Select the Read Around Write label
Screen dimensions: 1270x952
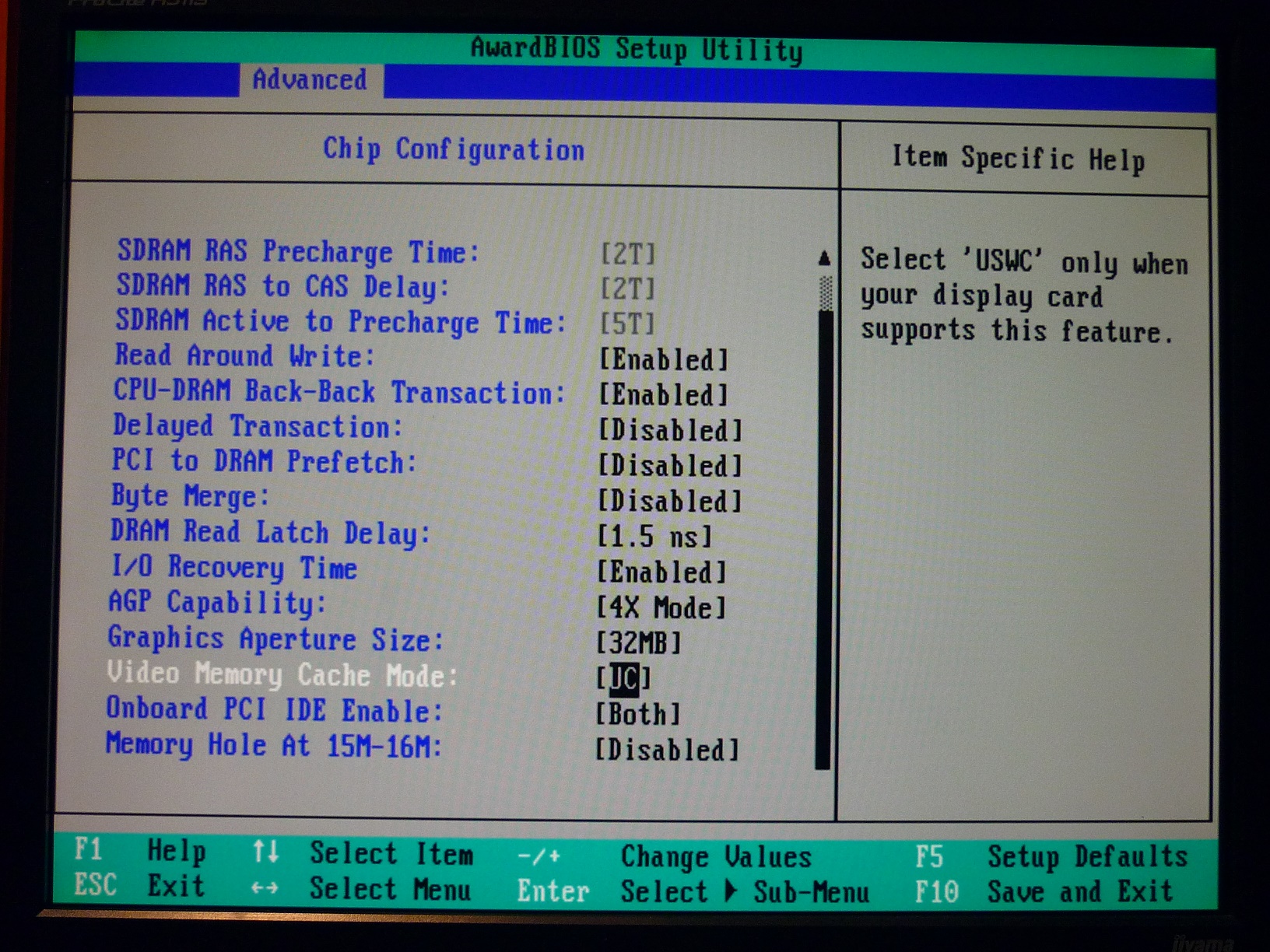(245, 355)
